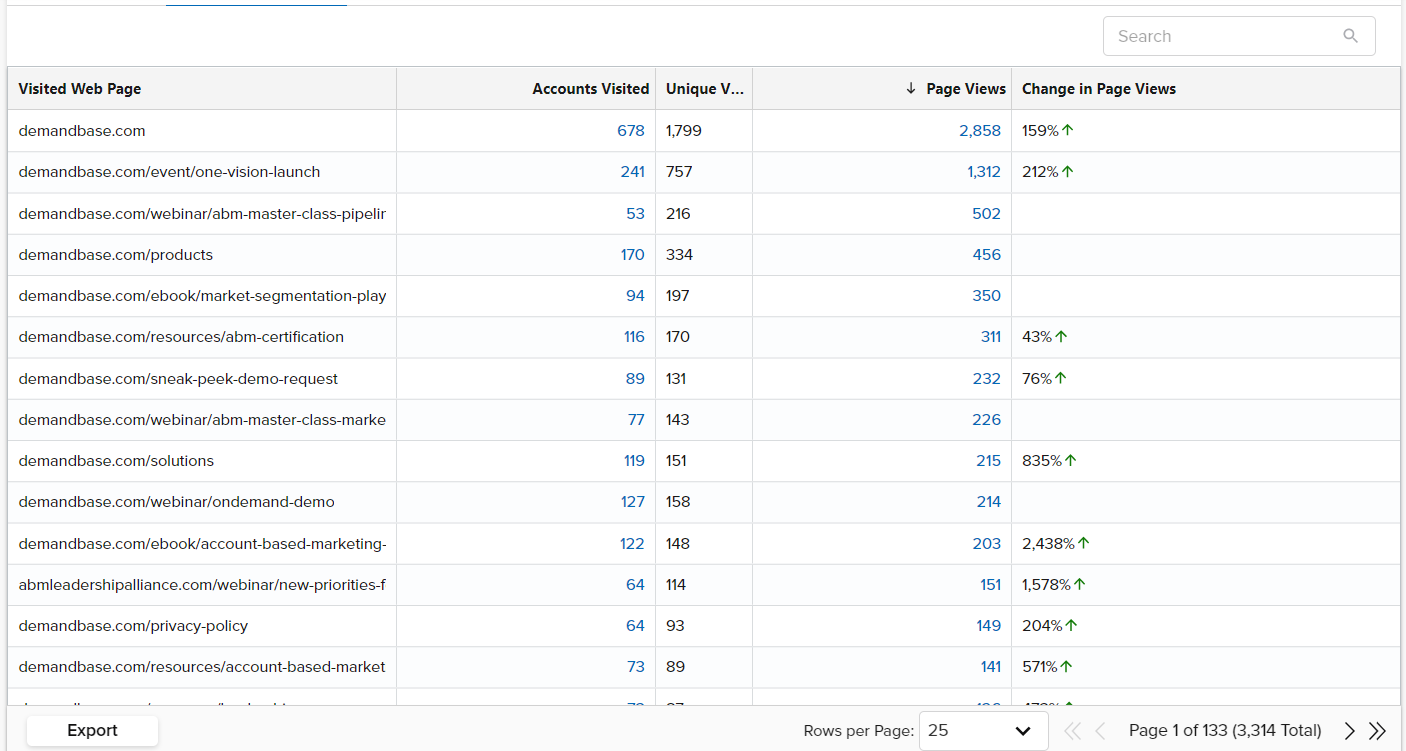Sort by Visited Web Page column
The width and height of the screenshot is (1406, 751).
click(x=79, y=89)
